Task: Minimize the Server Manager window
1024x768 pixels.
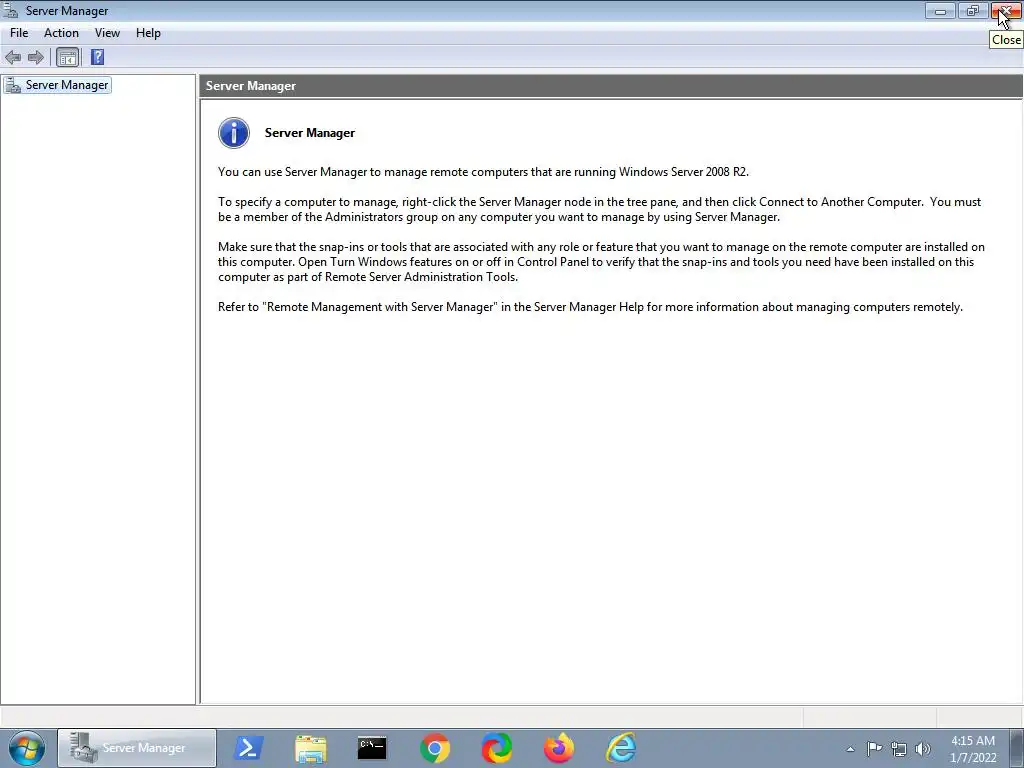Action: pyautogui.click(x=940, y=10)
